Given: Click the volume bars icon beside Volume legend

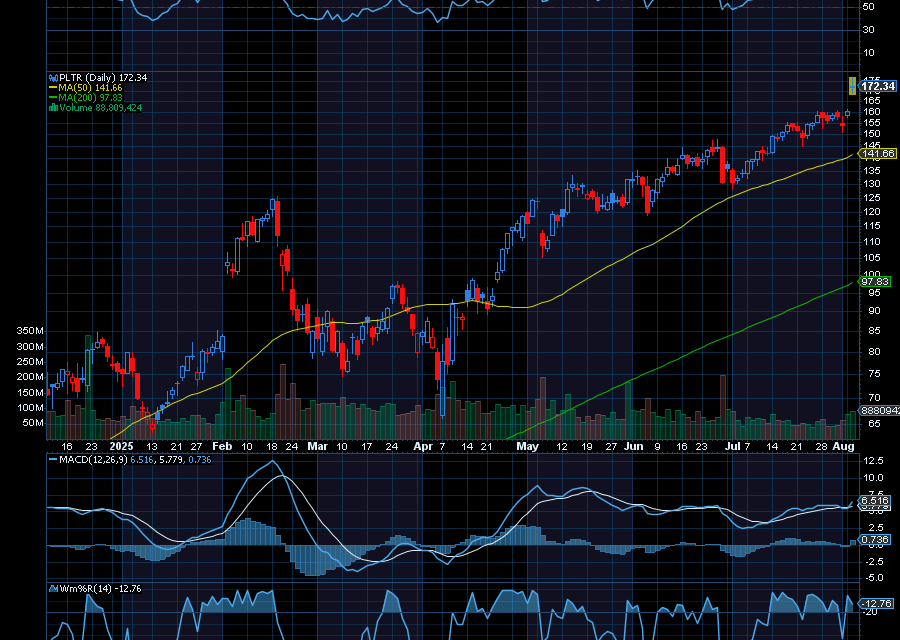Looking at the screenshot, I should (x=53, y=107).
